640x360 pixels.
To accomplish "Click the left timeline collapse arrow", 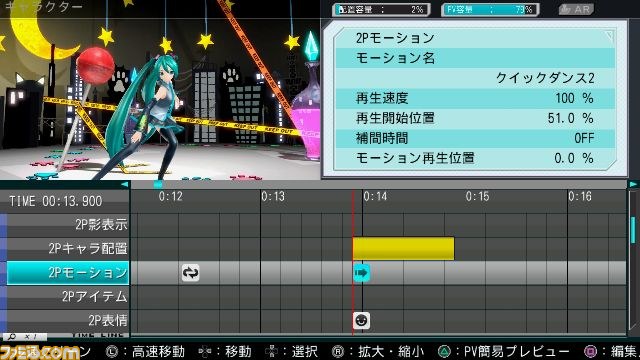I will pos(124,184).
